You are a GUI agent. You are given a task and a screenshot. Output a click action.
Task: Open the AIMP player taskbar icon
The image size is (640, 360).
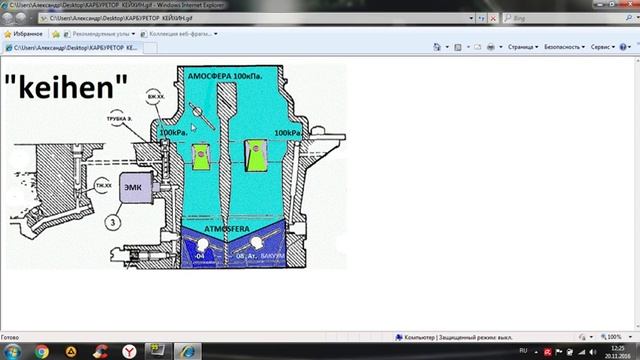71,351
